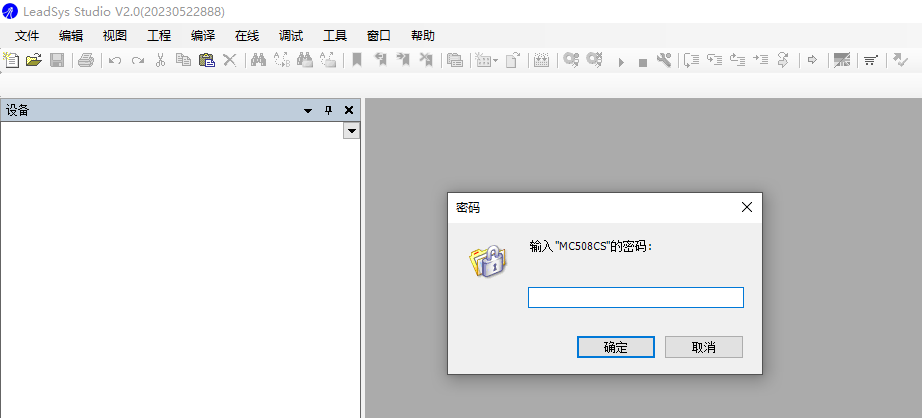Click the hollow right-arrow toolbar icon
The width and height of the screenshot is (922, 418).
click(813, 60)
